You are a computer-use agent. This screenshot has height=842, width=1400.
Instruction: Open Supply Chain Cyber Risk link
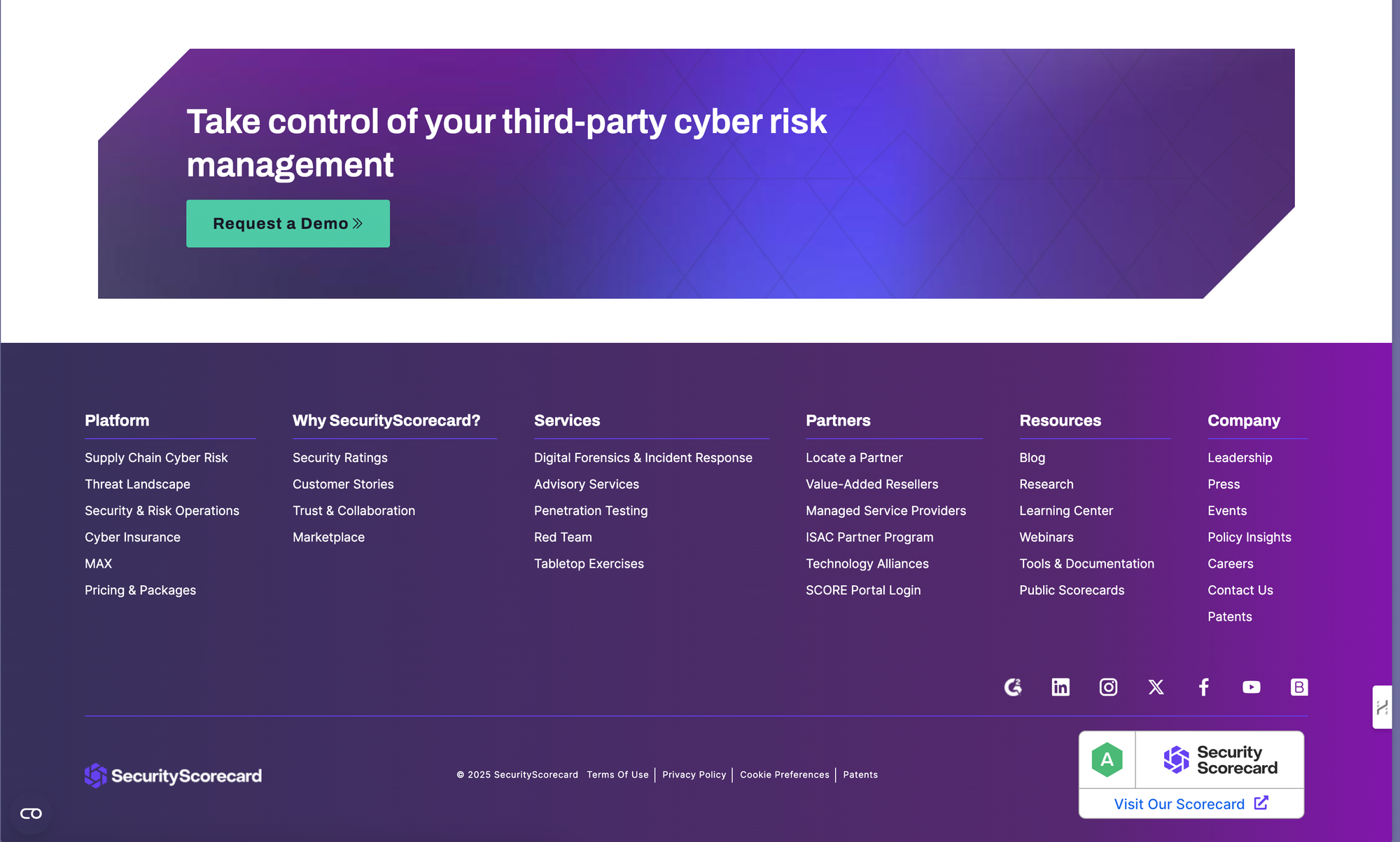pyautogui.click(x=156, y=458)
